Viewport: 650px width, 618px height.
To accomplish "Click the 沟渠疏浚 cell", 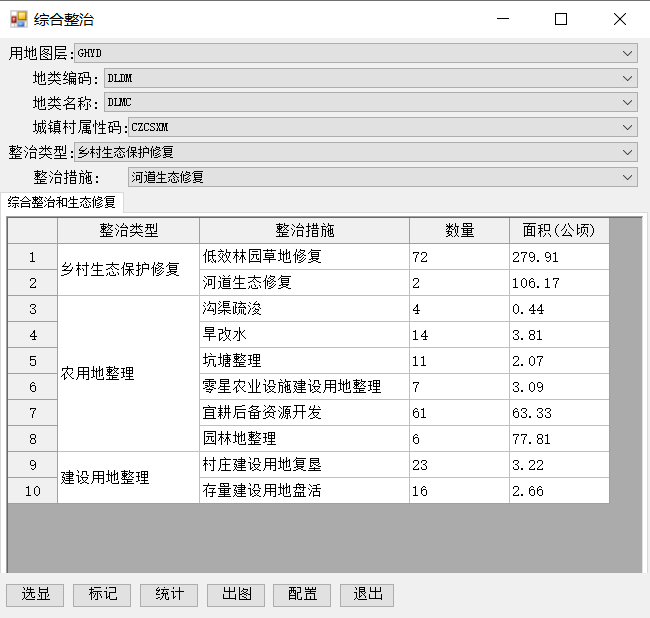I will pyautogui.click(x=305, y=309).
